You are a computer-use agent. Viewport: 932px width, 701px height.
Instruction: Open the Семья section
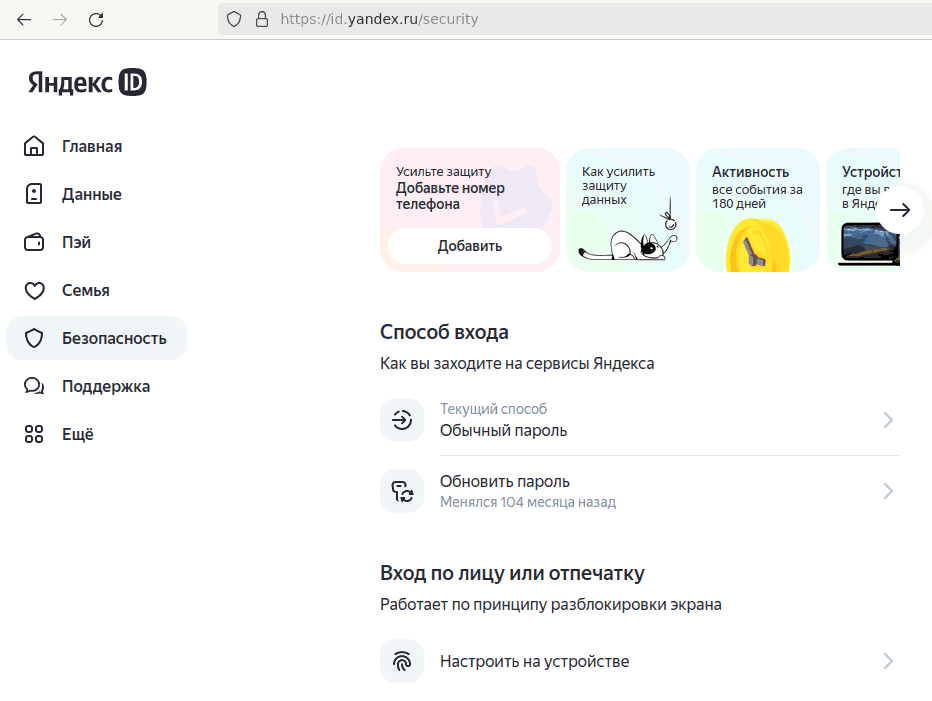pos(86,290)
